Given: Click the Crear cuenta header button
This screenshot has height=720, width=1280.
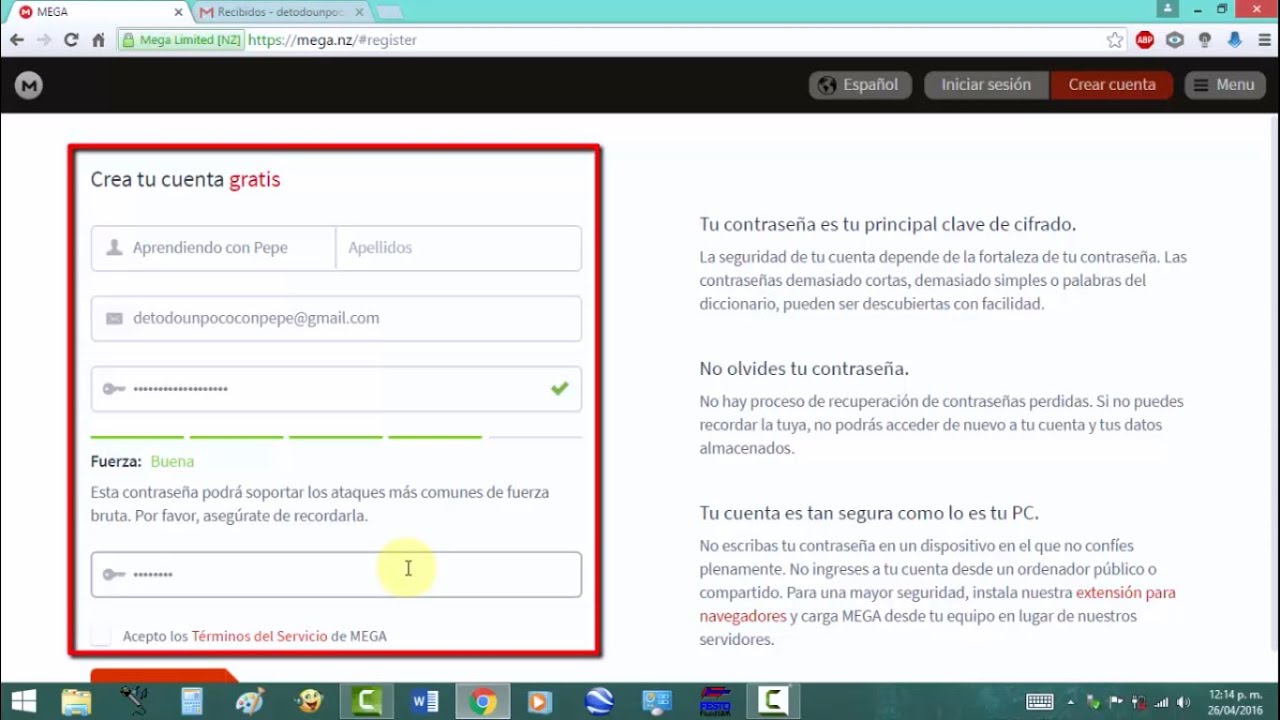Looking at the screenshot, I should (x=1111, y=85).
